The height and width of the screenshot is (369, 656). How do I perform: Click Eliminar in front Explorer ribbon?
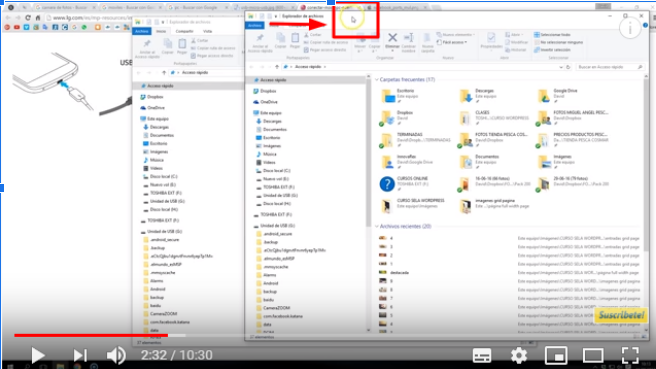click(x=392, y=41)
